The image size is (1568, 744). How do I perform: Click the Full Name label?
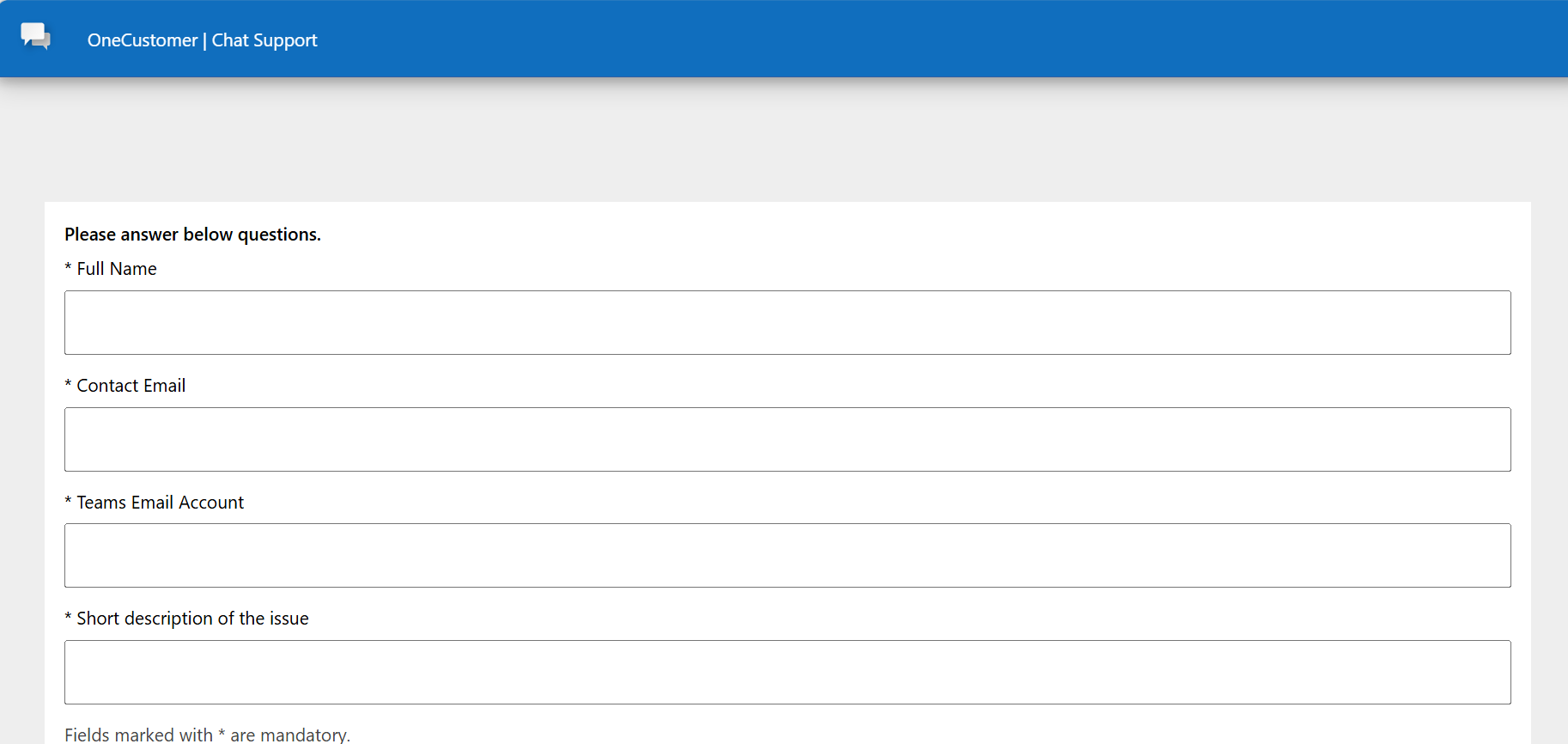point(117,269)
